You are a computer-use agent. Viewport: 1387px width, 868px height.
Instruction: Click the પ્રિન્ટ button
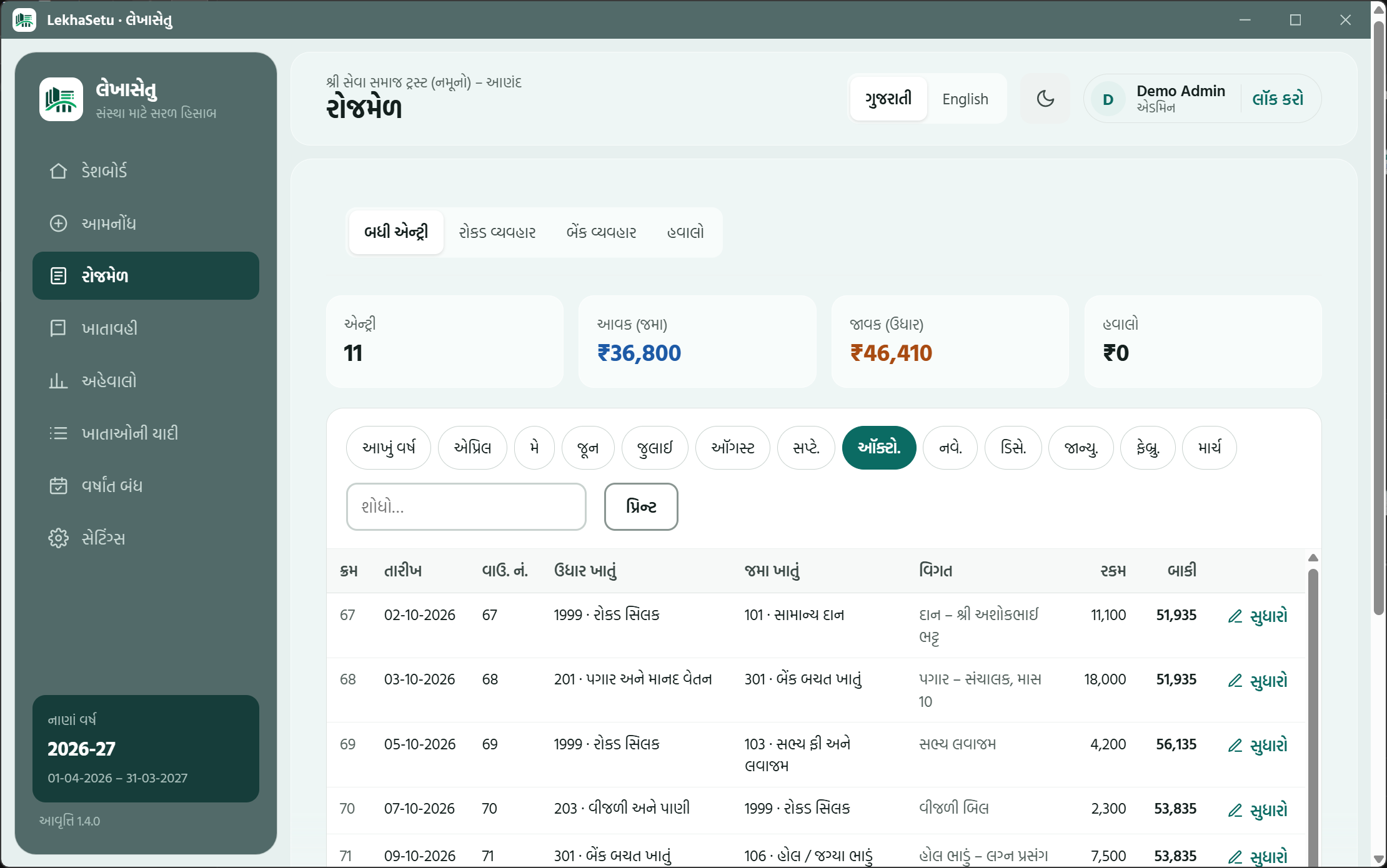(x=641, y=506)
